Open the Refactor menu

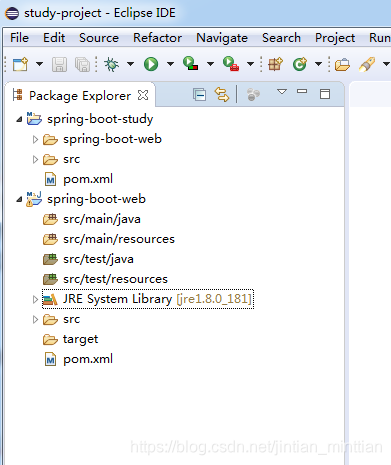point(157,38)
